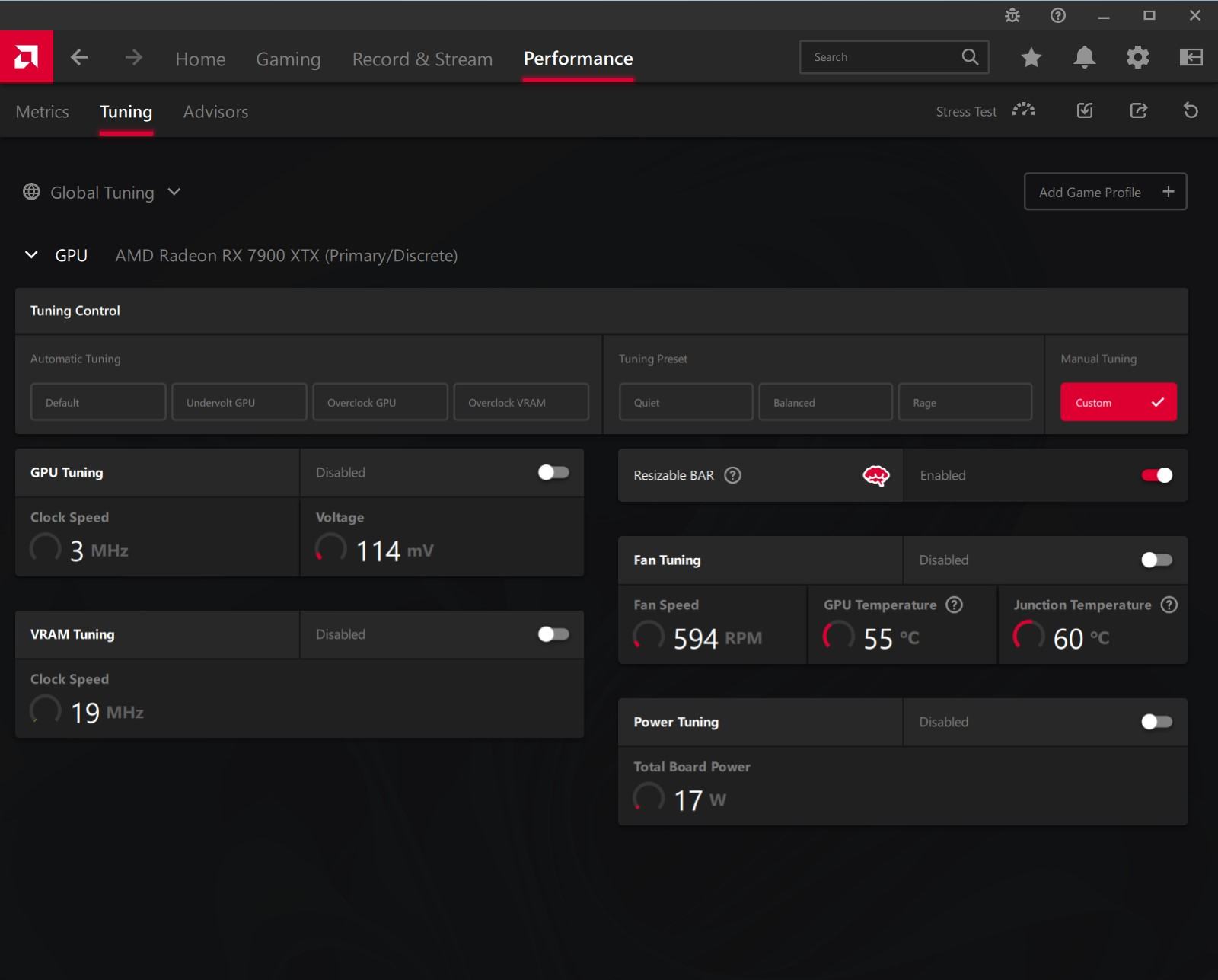This screenshot has width=1218, height=980.
Task: Click the Stress Test label
Action: coord(966,112)
